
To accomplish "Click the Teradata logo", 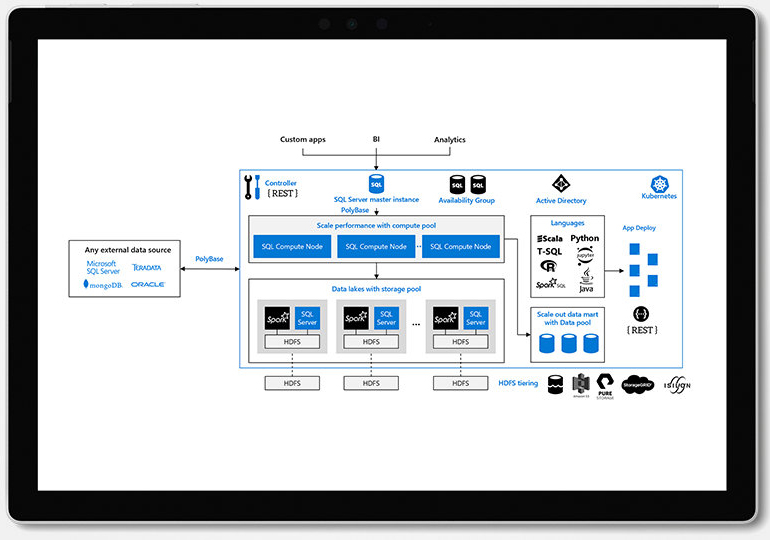I will point(147,268).
